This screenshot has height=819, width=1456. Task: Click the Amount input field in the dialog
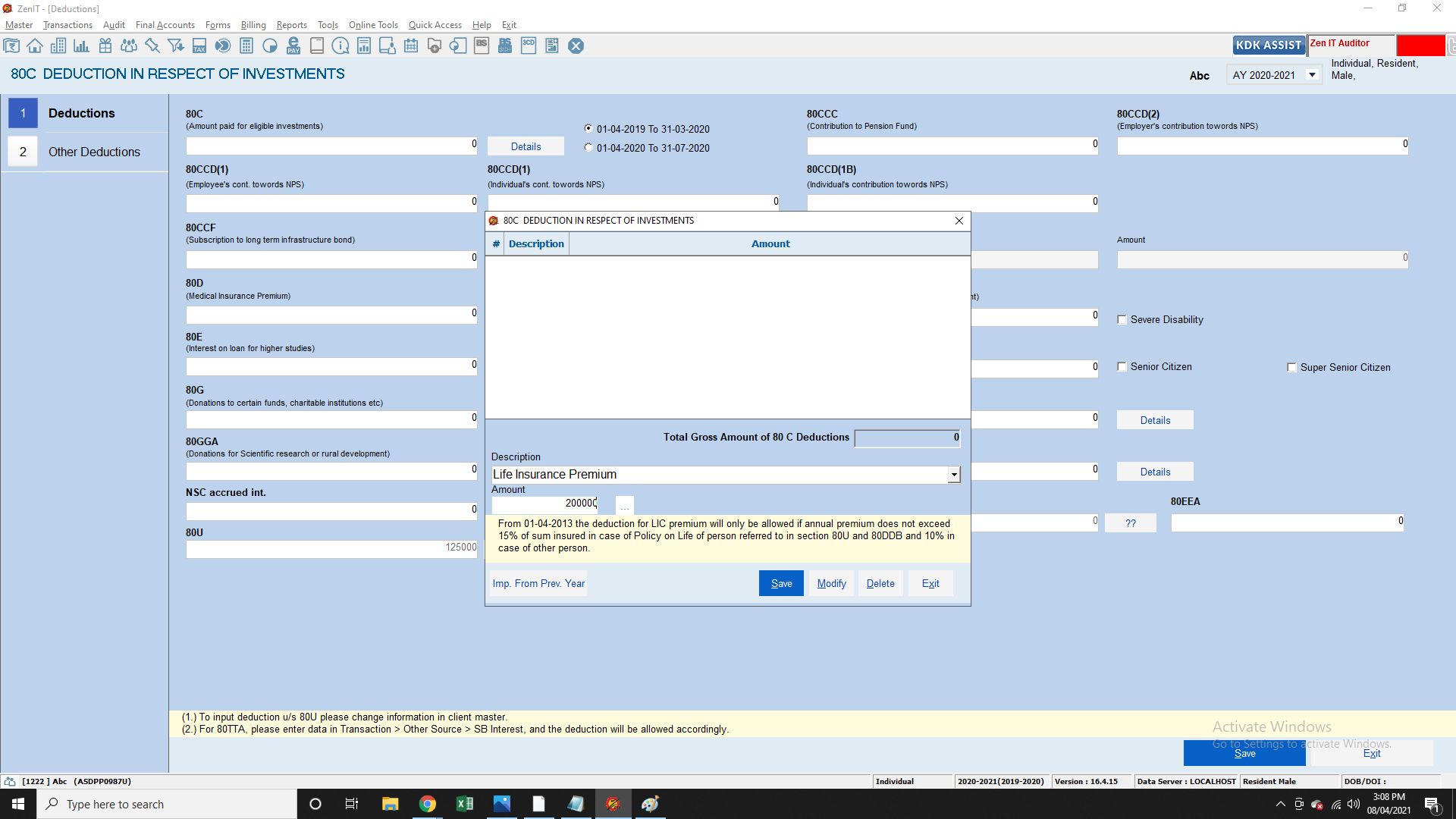pos(544,504)
